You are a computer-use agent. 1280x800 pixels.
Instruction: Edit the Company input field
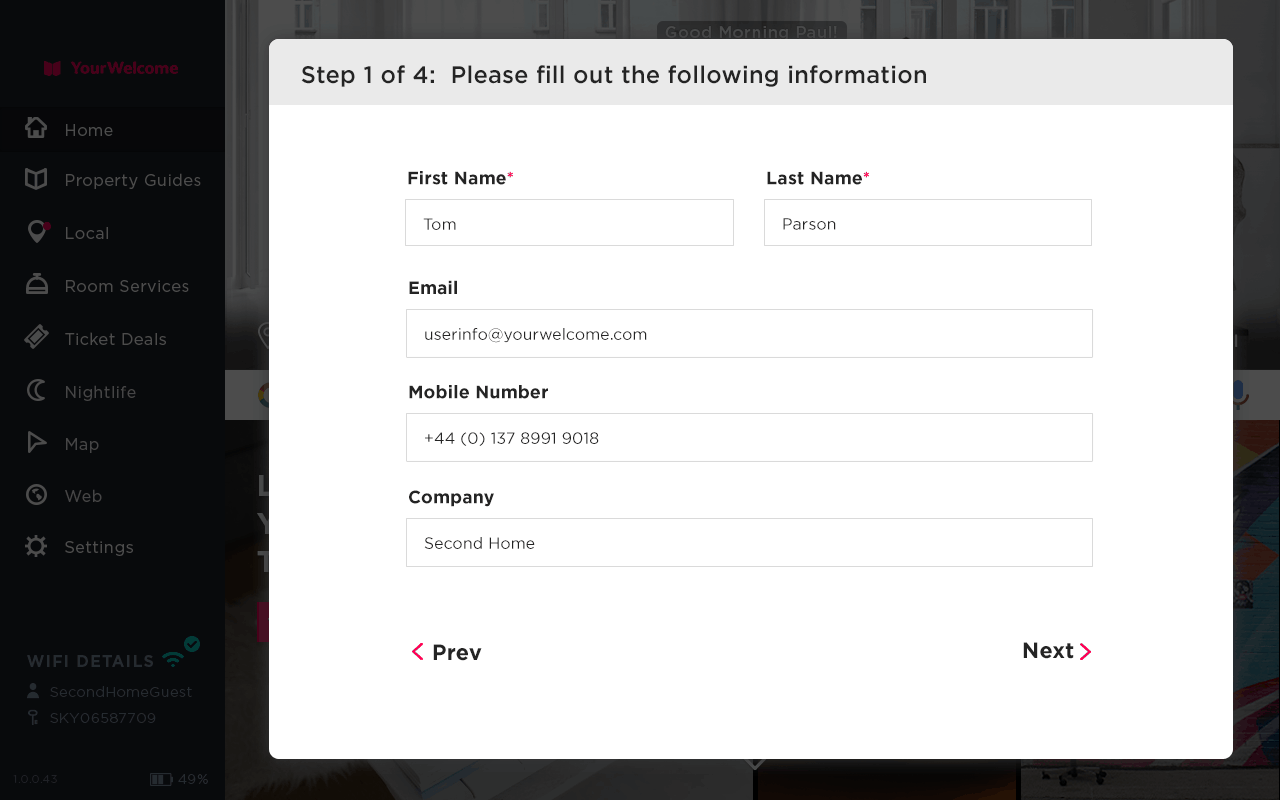pyautogui.click(x=749, y=543)
